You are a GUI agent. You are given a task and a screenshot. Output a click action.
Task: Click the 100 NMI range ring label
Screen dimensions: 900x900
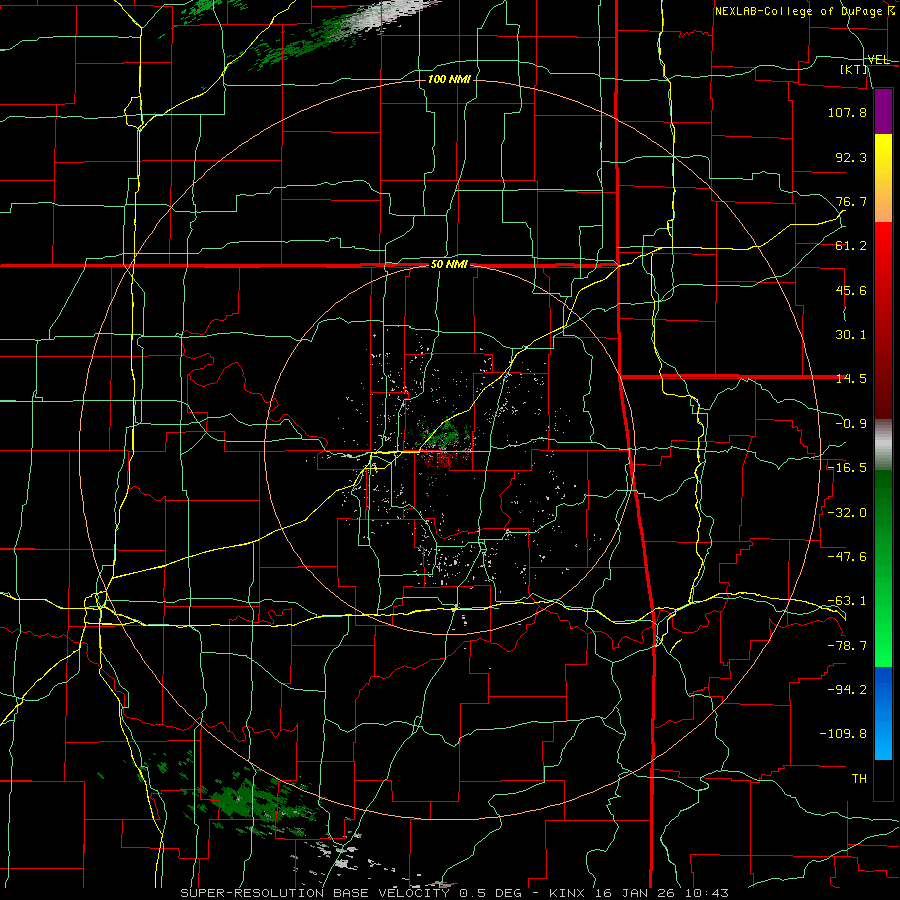coord(449,79)
